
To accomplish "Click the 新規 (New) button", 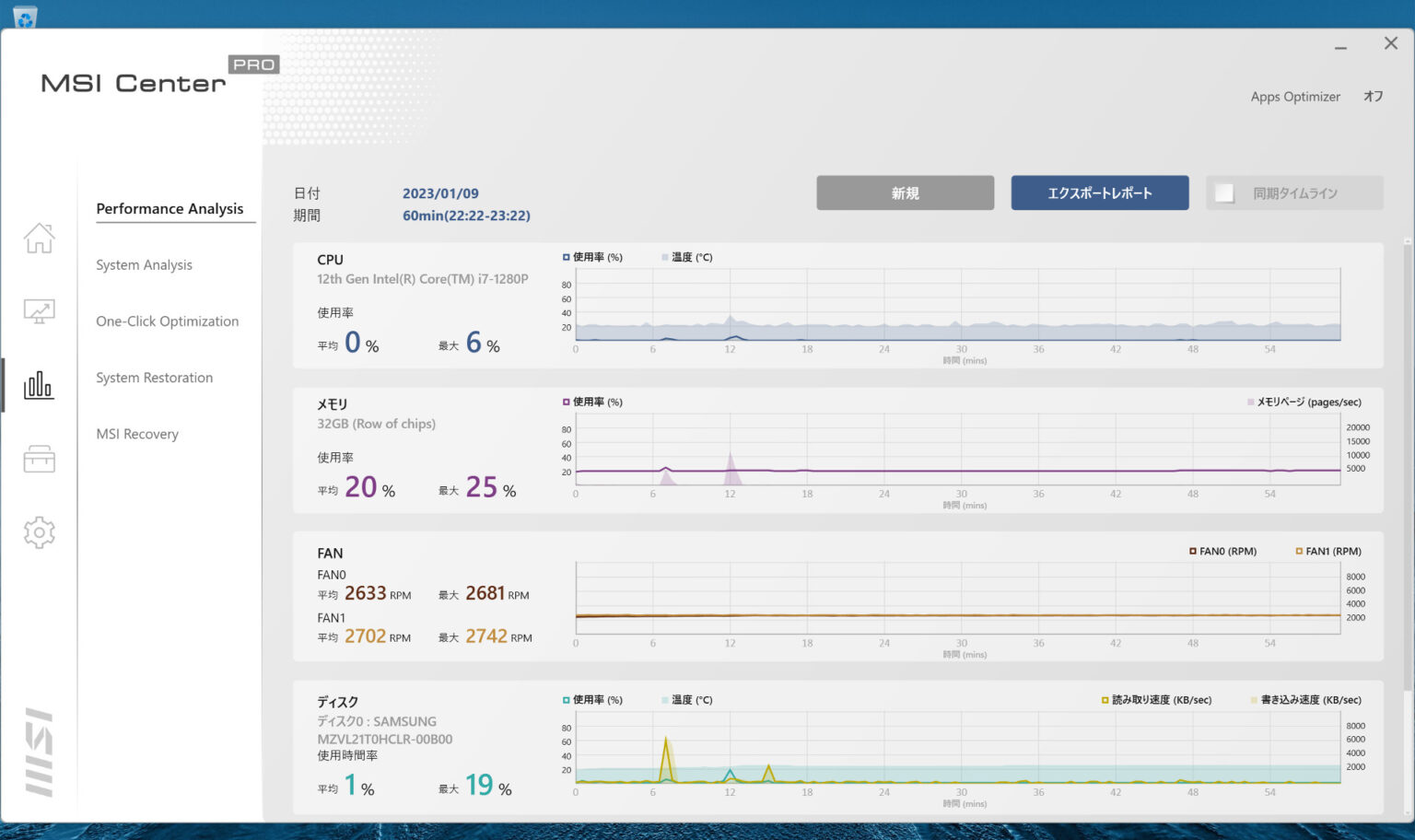I will pyautogui.click(x=905, y=193).
